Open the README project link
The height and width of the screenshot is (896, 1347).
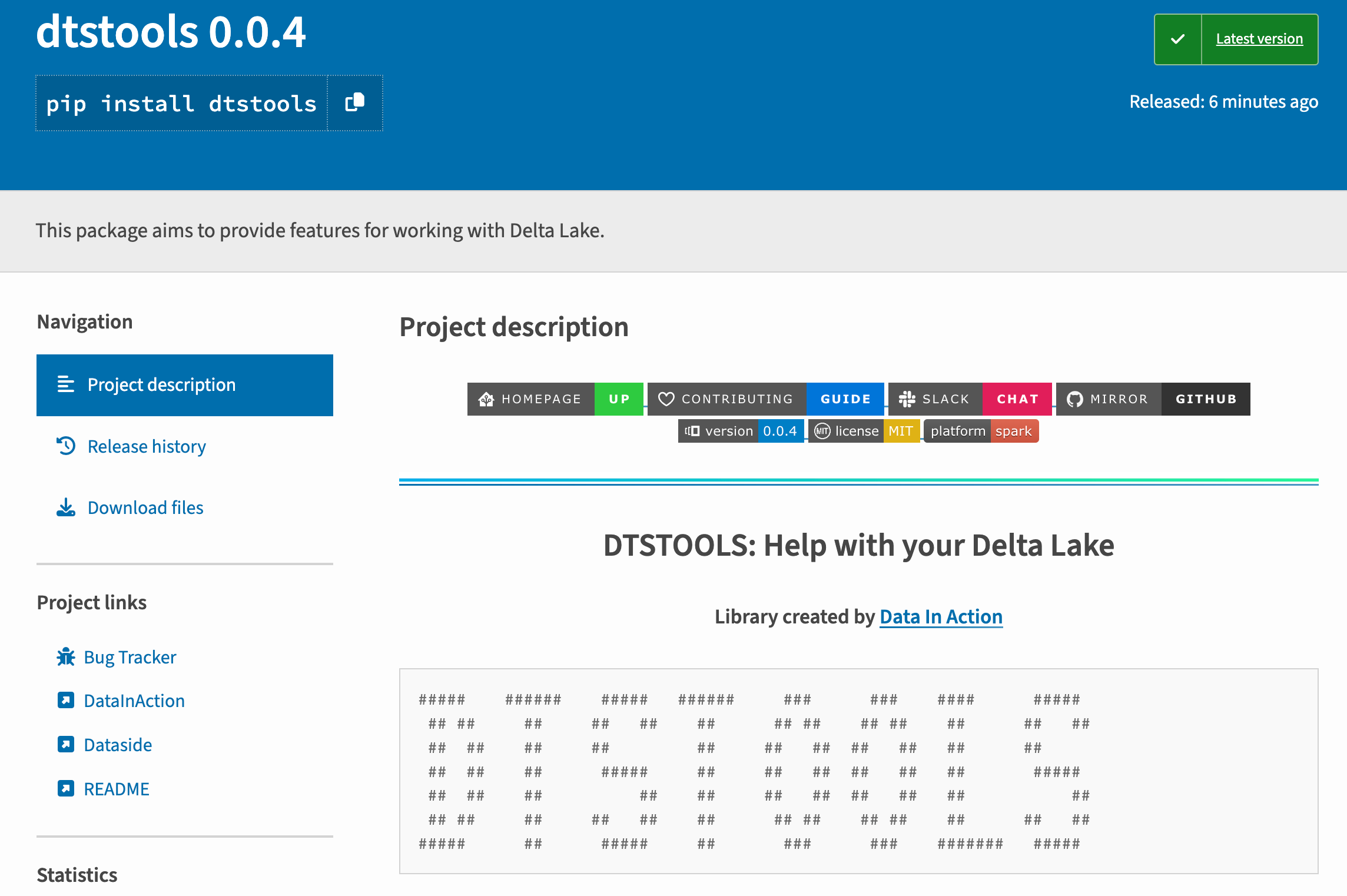coord(117,789)
